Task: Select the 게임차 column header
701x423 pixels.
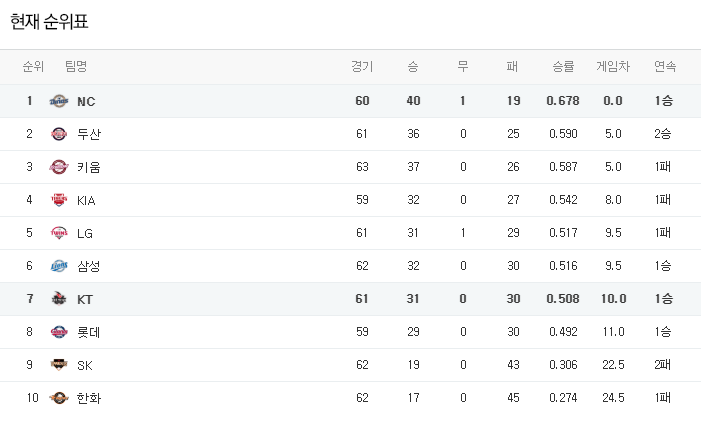Action: click(x=613, y=67)
